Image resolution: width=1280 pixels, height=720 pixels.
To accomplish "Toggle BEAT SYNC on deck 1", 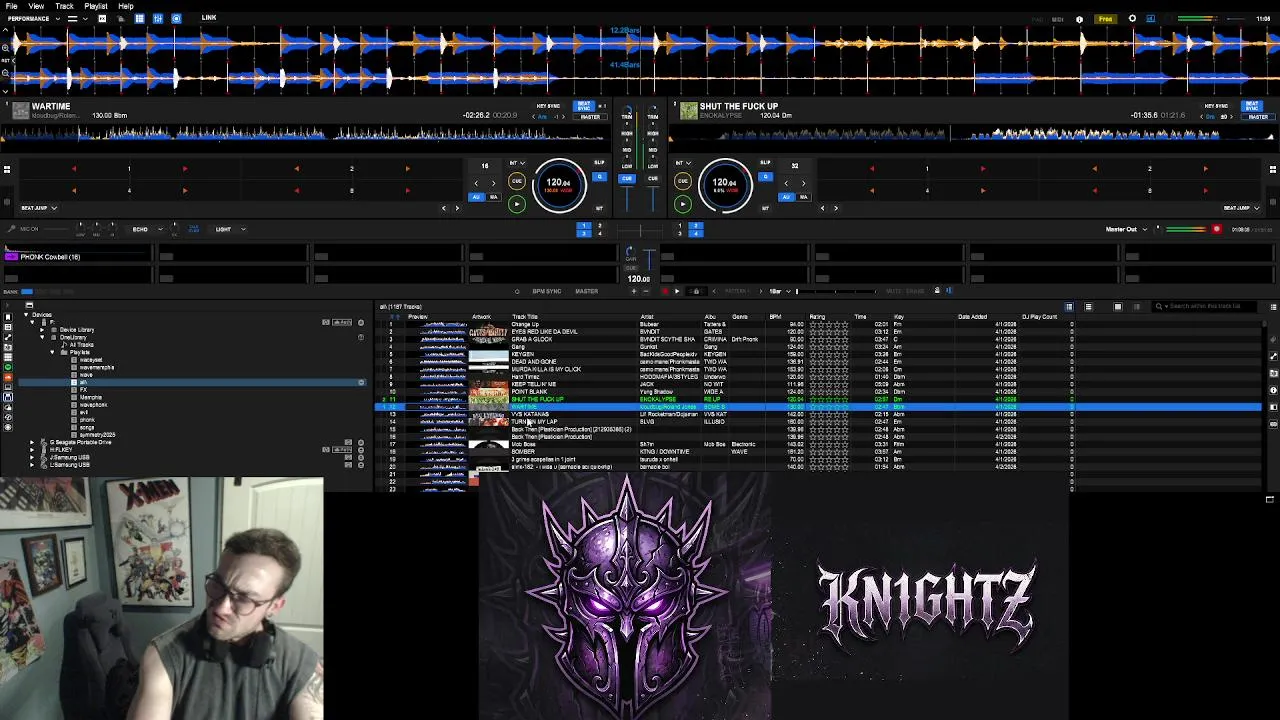I will (582, 106).
